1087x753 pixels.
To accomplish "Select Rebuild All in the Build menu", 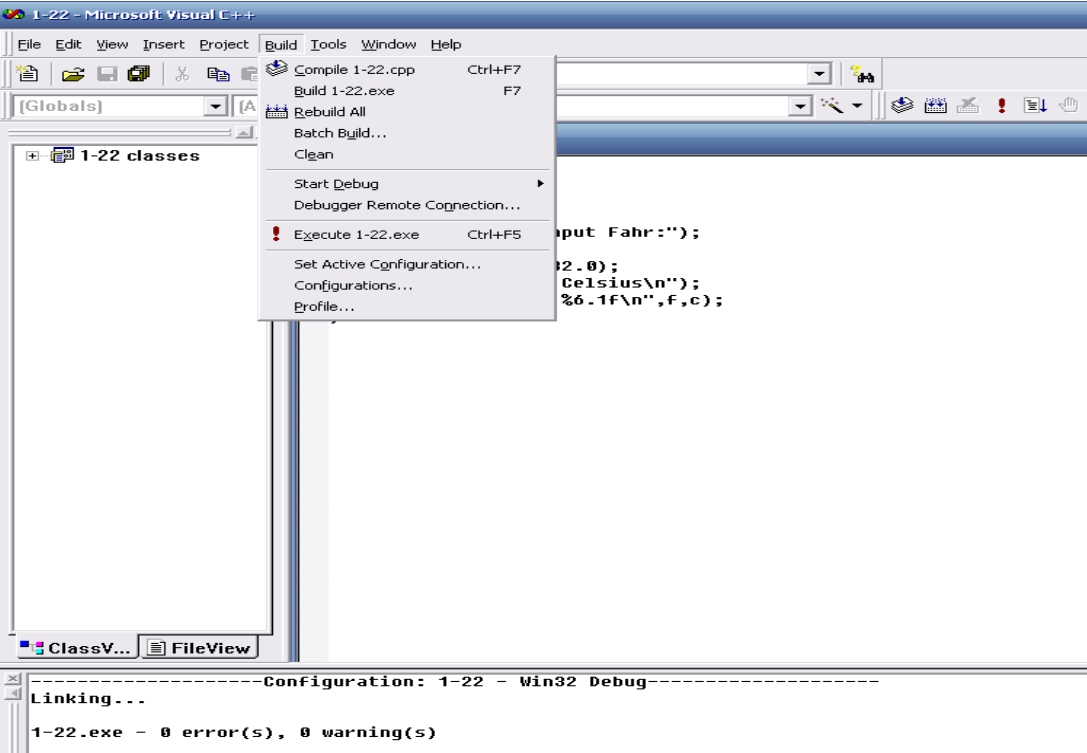I will click(329, 112).
